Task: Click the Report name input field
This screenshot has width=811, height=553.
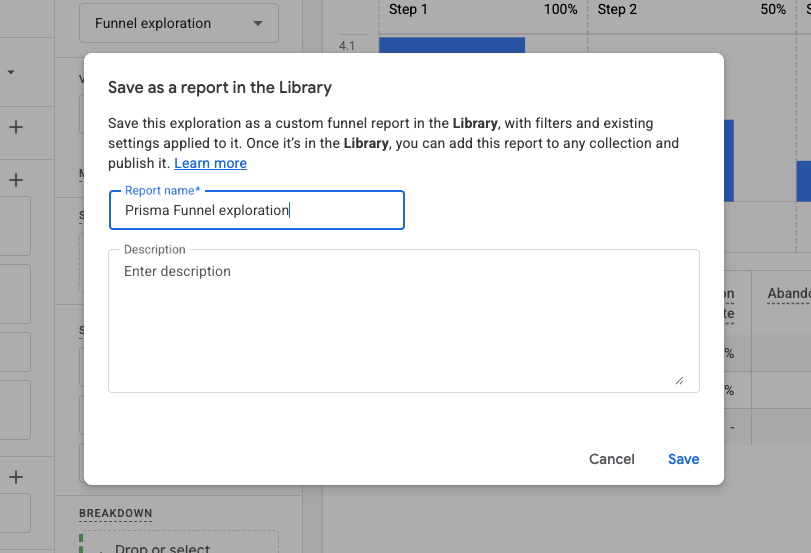Action: pos(257,210)
